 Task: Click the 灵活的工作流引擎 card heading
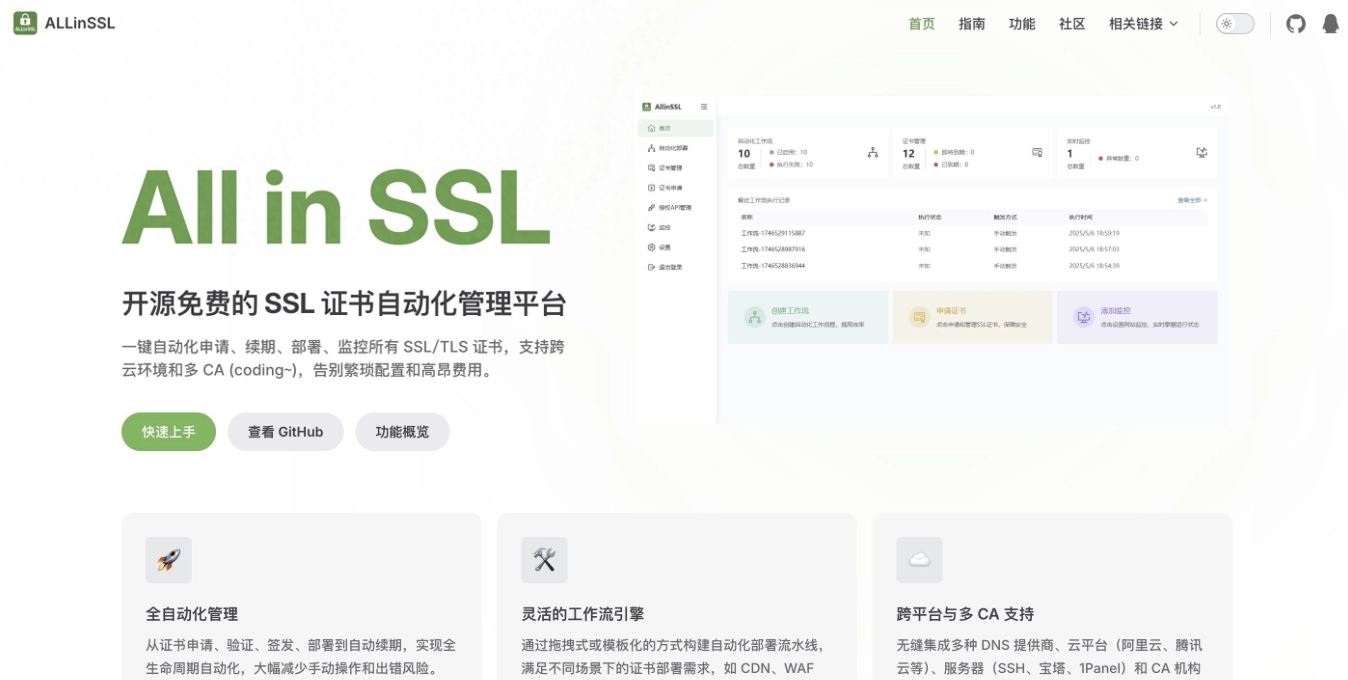583,614
